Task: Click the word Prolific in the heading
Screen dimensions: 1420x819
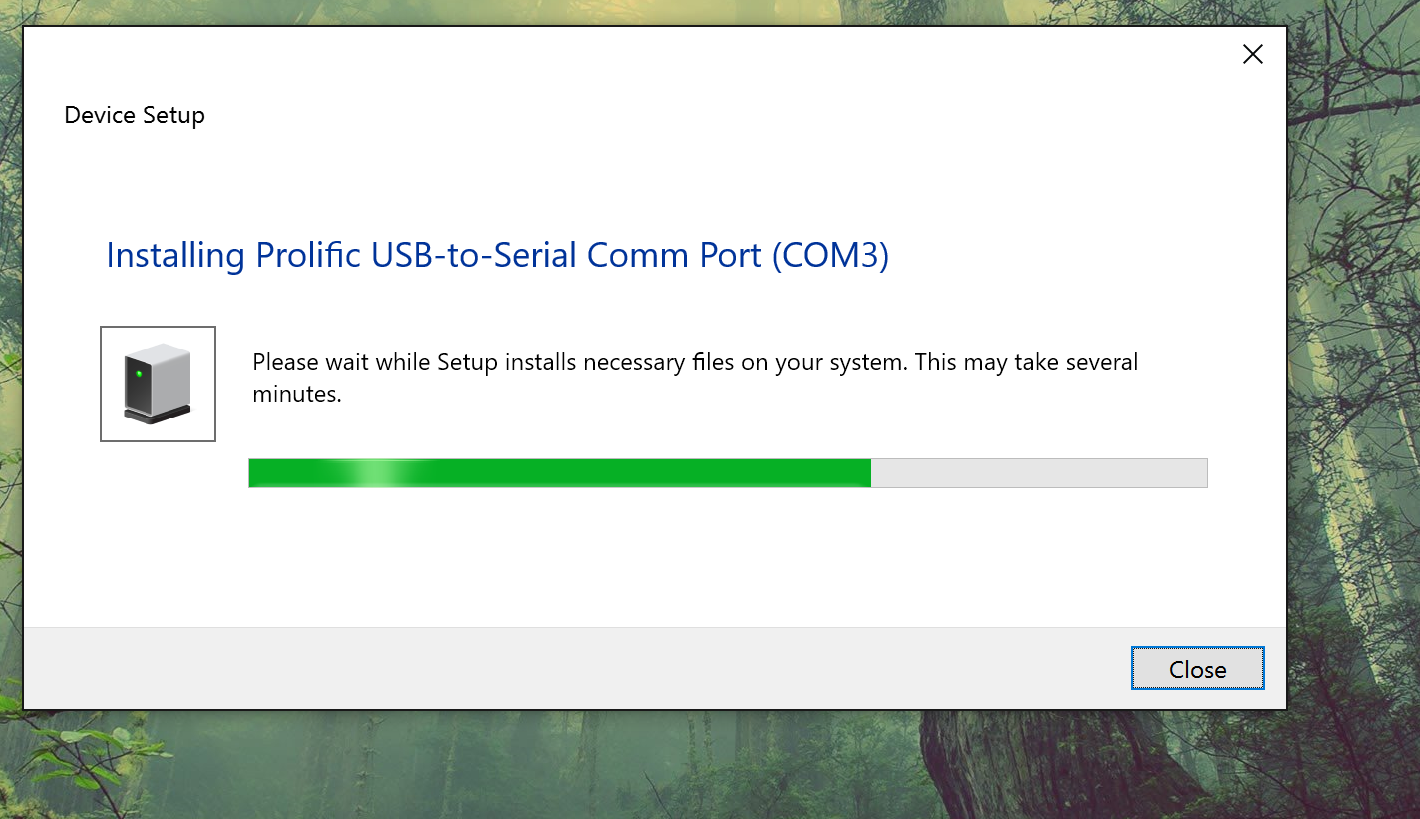Action: point(308,256)
